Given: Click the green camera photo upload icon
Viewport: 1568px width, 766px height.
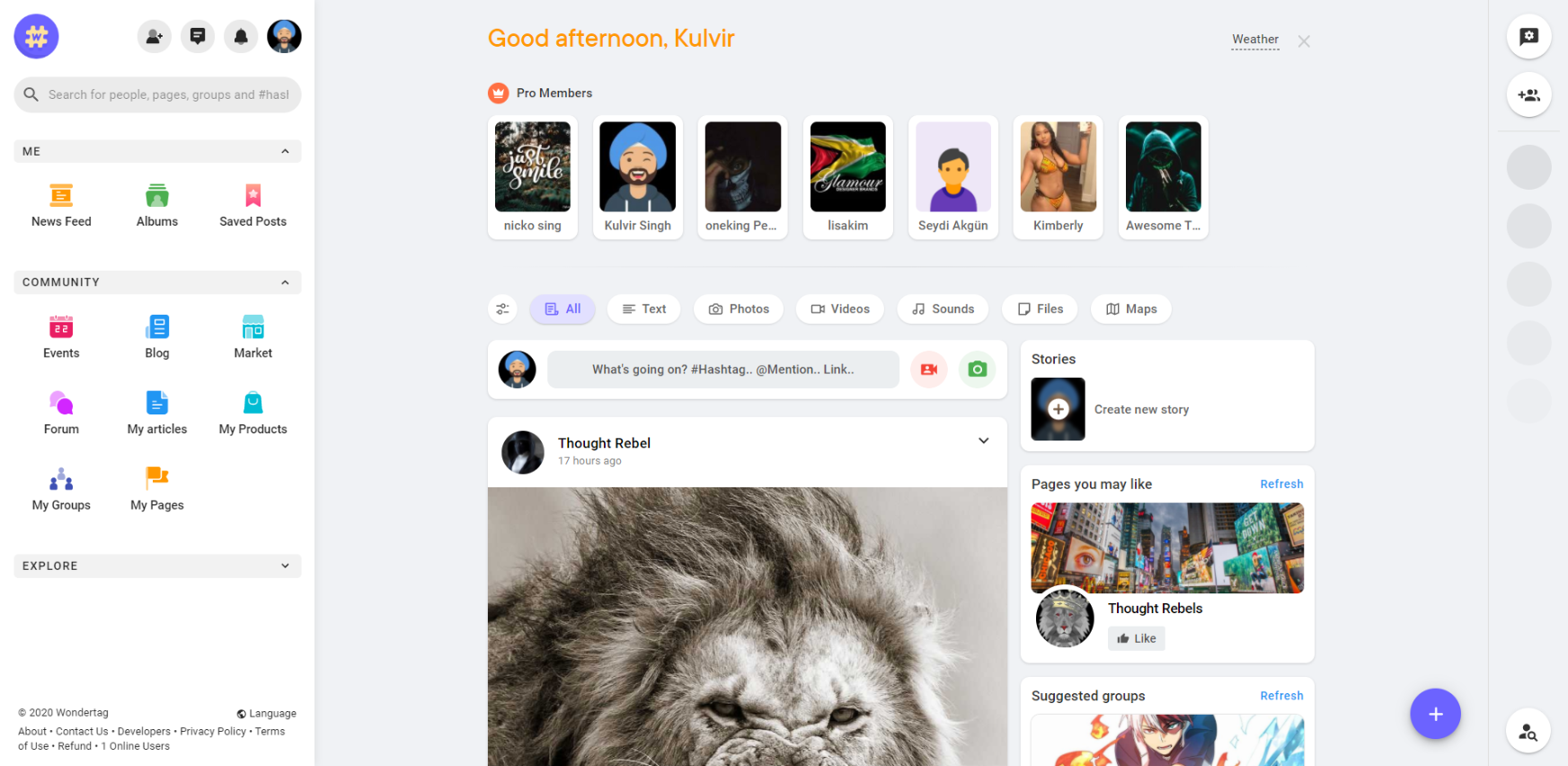Looking at the screenshot, I should 978,370.
